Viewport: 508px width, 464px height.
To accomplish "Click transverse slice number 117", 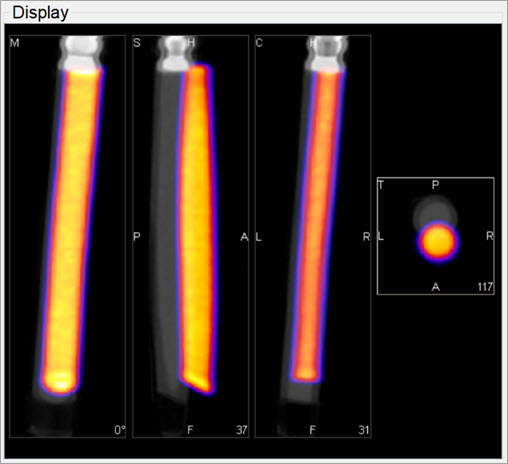I will (485, 287).
